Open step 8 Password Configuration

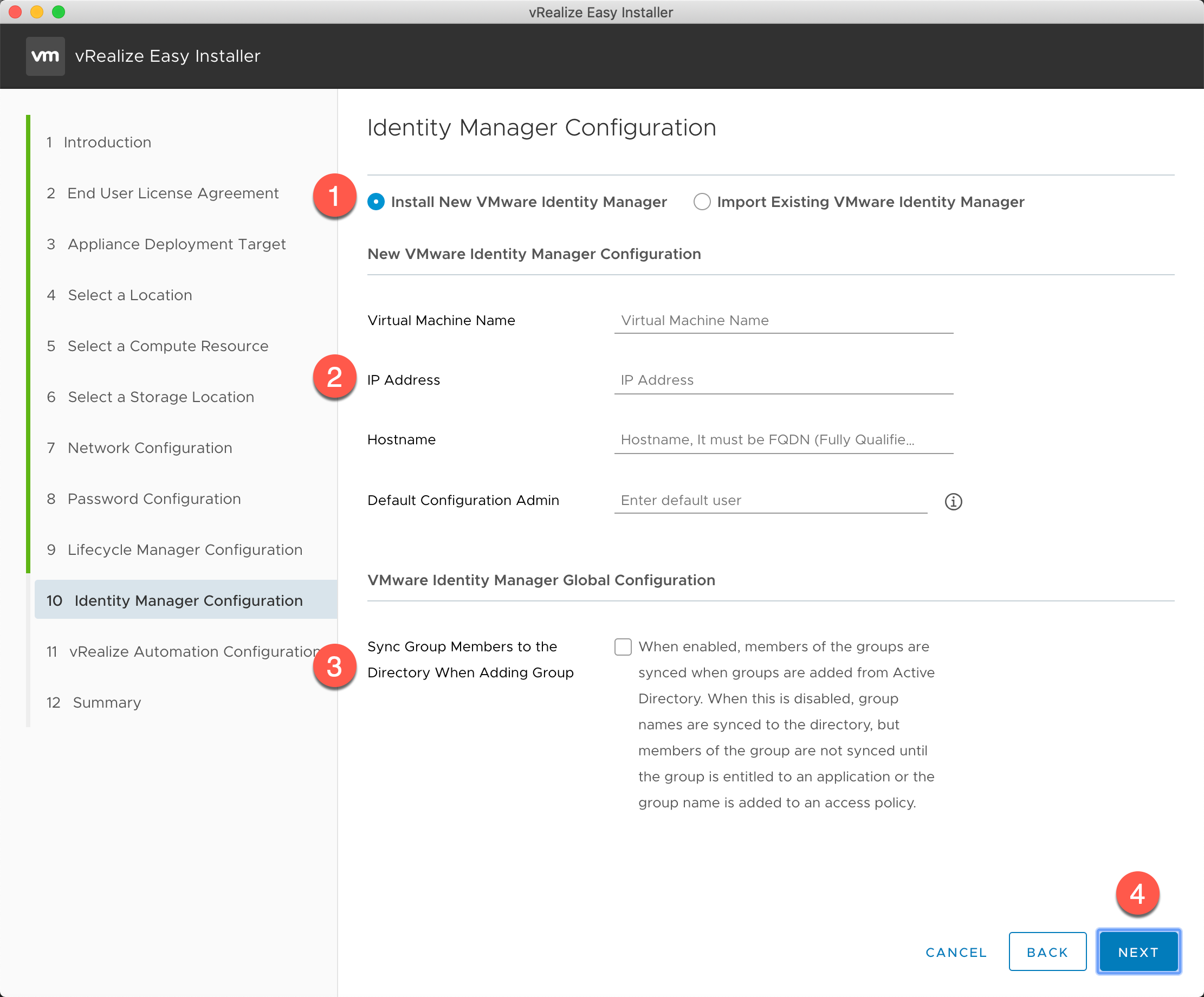coord(144,499)
